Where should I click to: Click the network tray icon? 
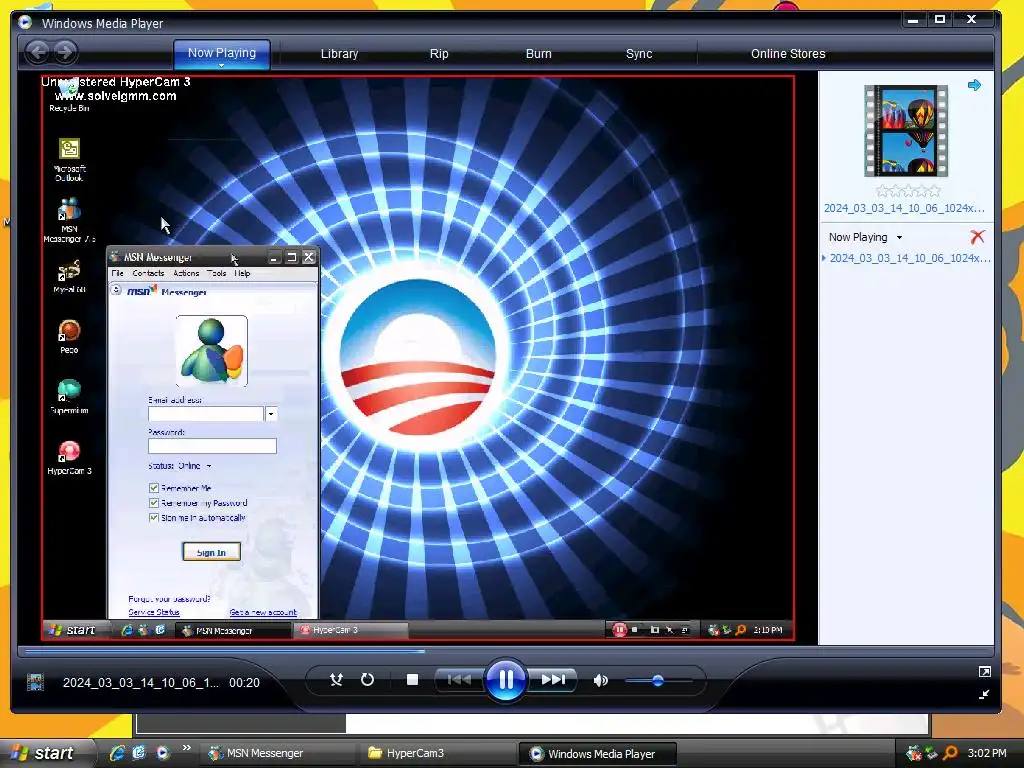coord(932,753)
